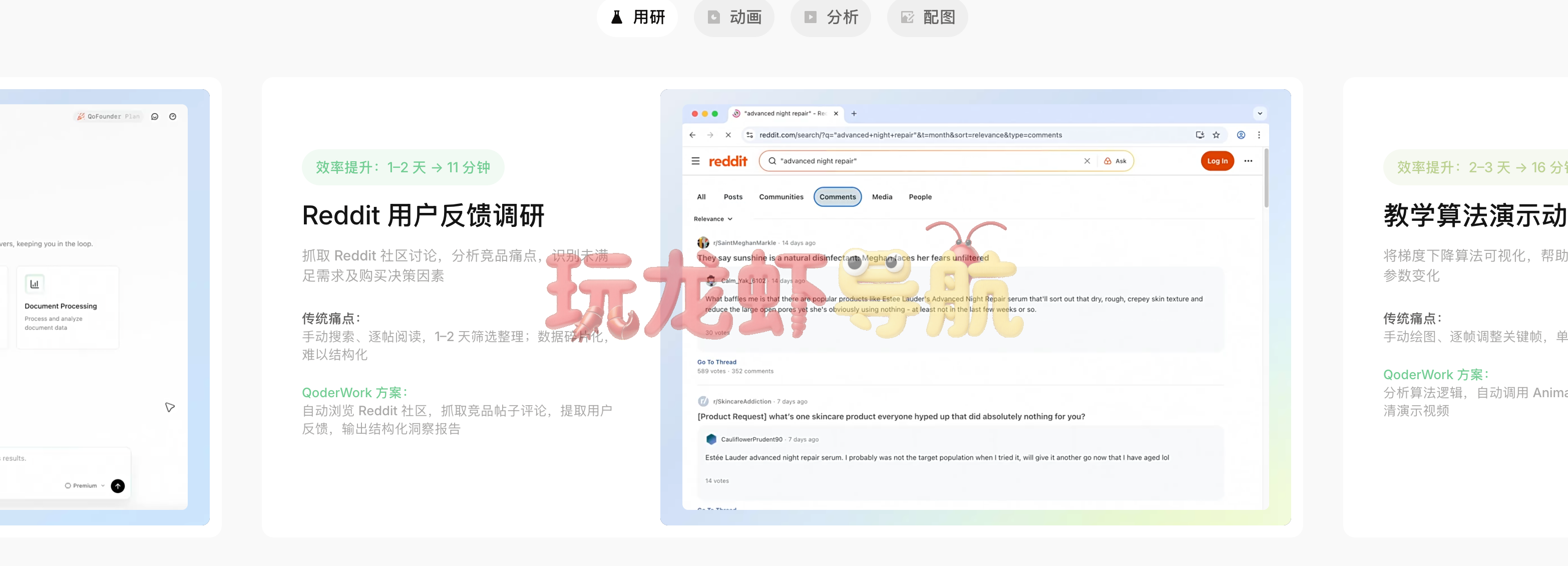Click the CauliflowerPrudent90 avatar icon

click(x=711, y=439)
